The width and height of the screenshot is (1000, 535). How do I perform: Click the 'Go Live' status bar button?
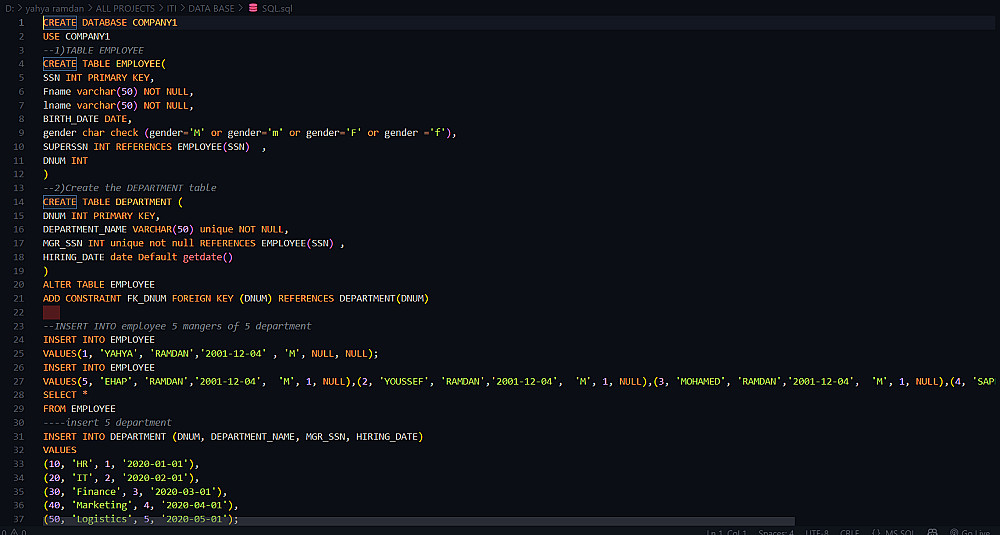coord(970,532)
